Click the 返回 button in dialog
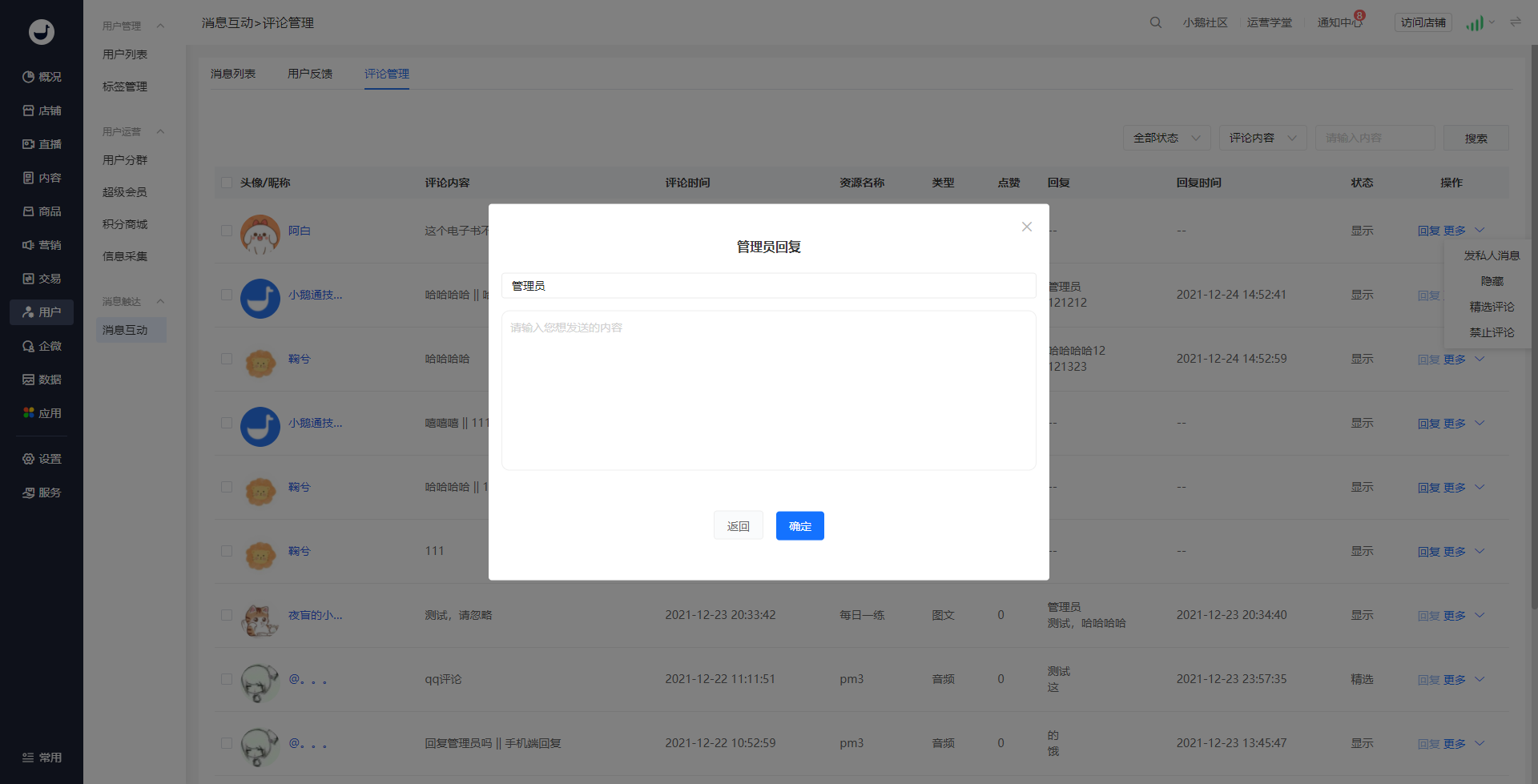Image resolution: width=1538 pixels, height=784 pixels. click(739, 526)
